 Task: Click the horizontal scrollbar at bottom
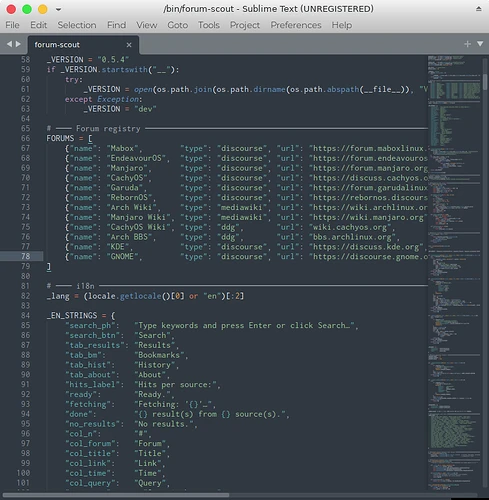click(x=116, y=495)
